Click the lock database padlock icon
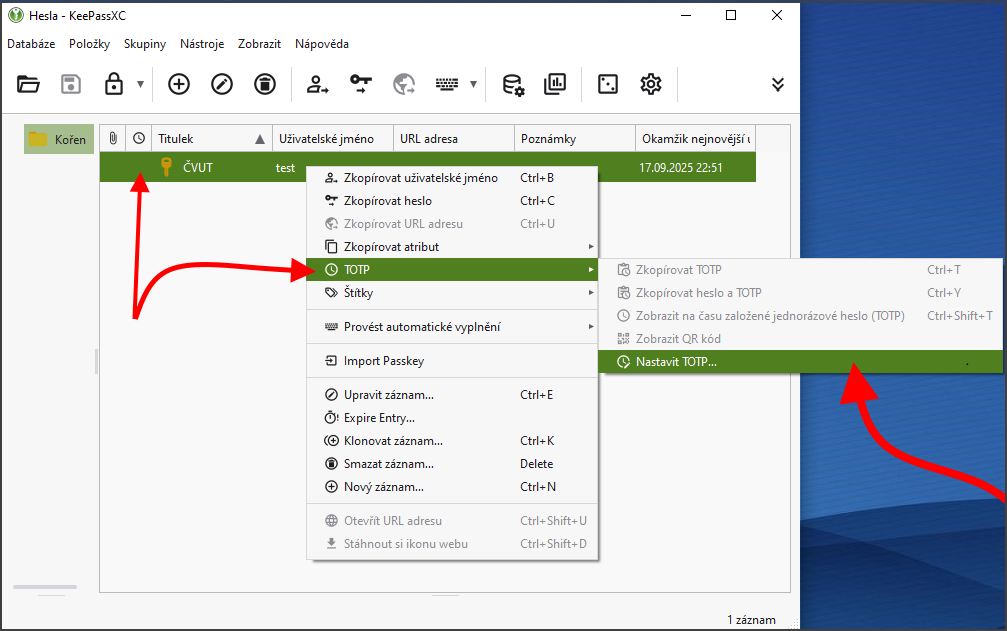This screenshot has width=1007, height=631. [114, 84]
